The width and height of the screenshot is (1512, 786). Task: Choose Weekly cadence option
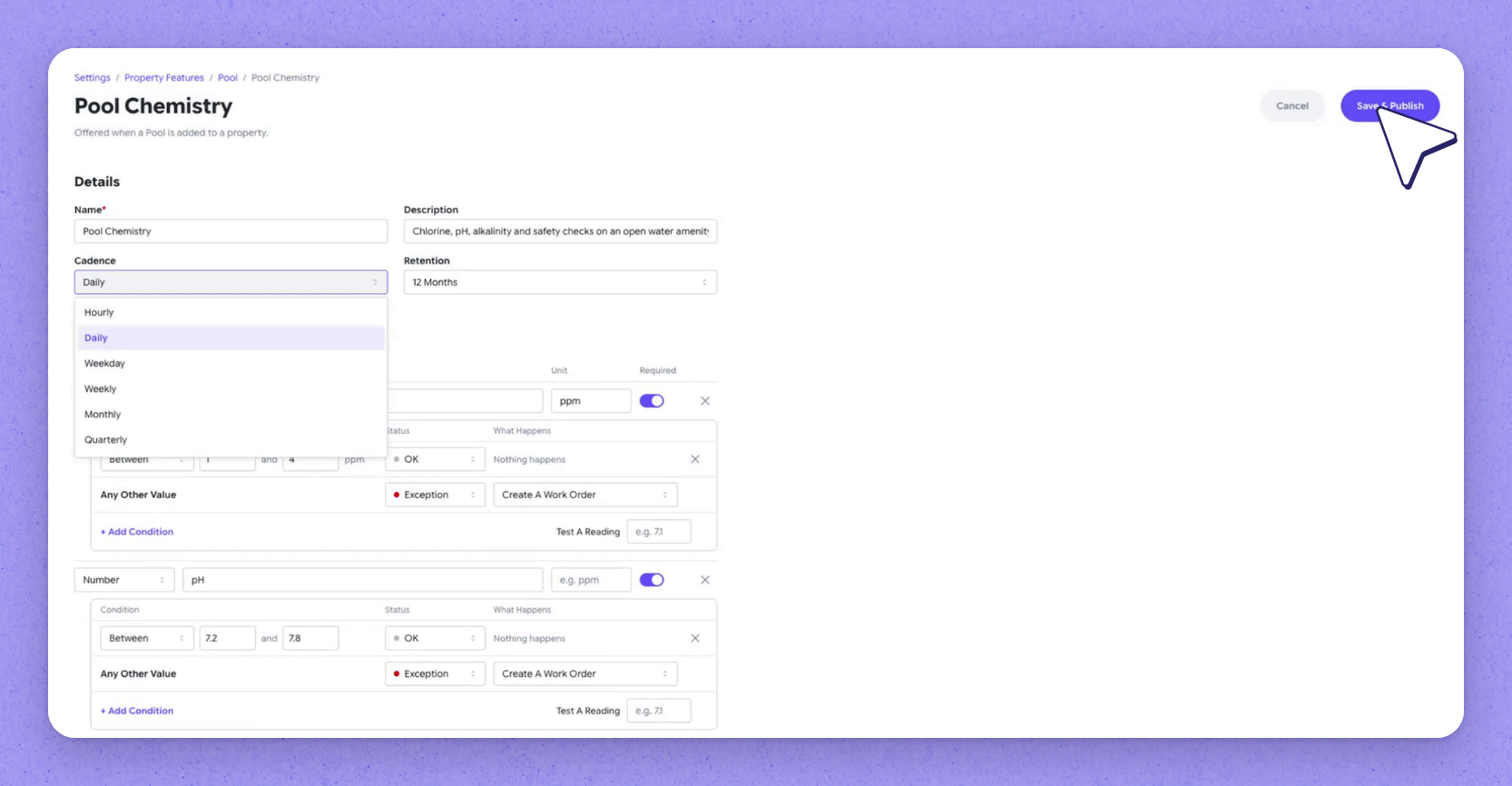pyautogui.click(x=231, y=388)
